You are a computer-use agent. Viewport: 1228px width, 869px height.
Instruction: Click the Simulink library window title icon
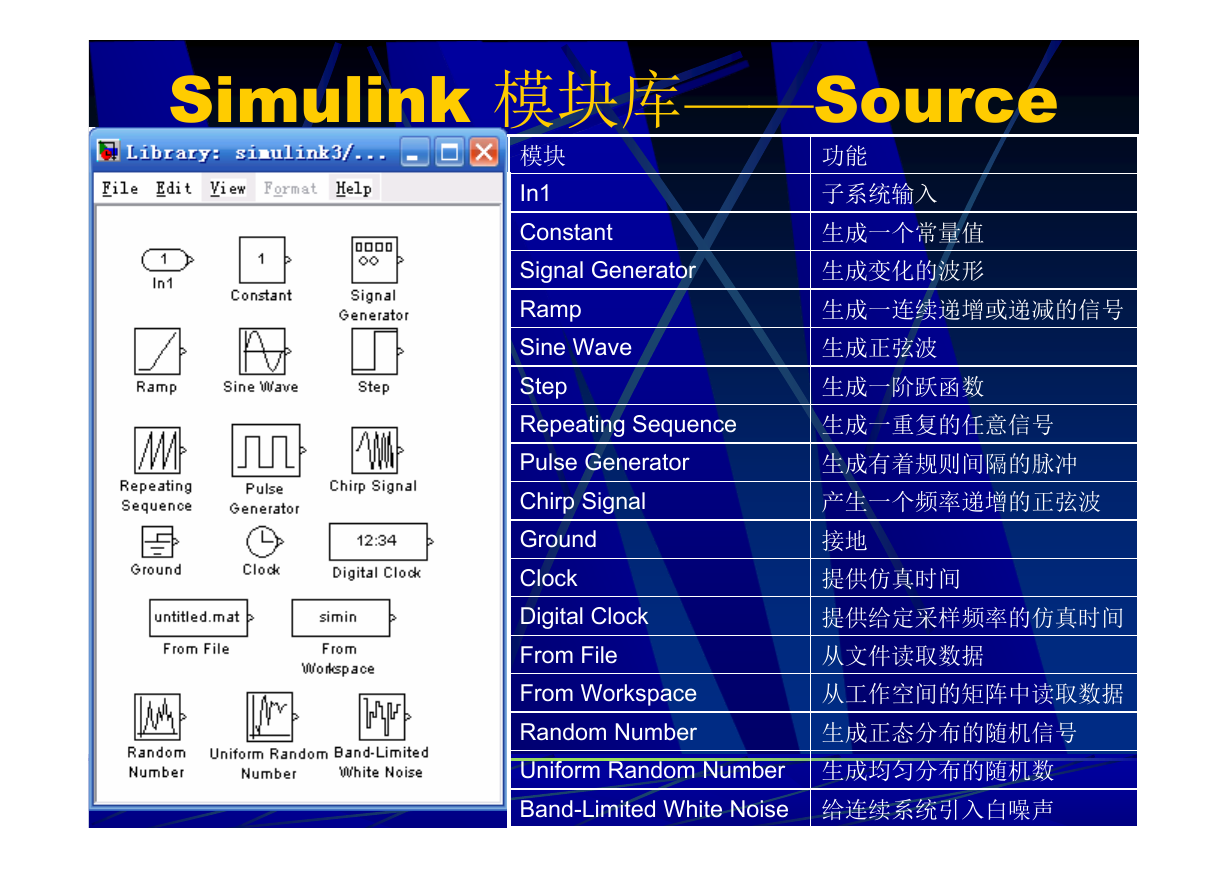[x=108, y=152]
